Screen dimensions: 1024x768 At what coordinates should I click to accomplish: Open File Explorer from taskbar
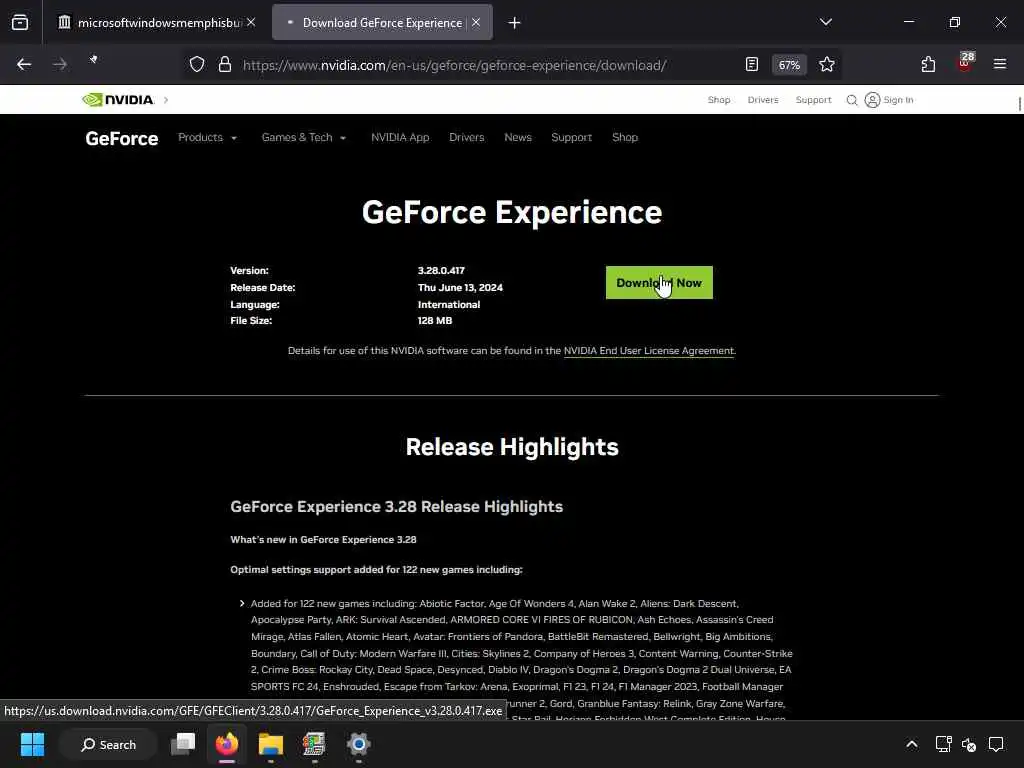[x=270, y=744]
